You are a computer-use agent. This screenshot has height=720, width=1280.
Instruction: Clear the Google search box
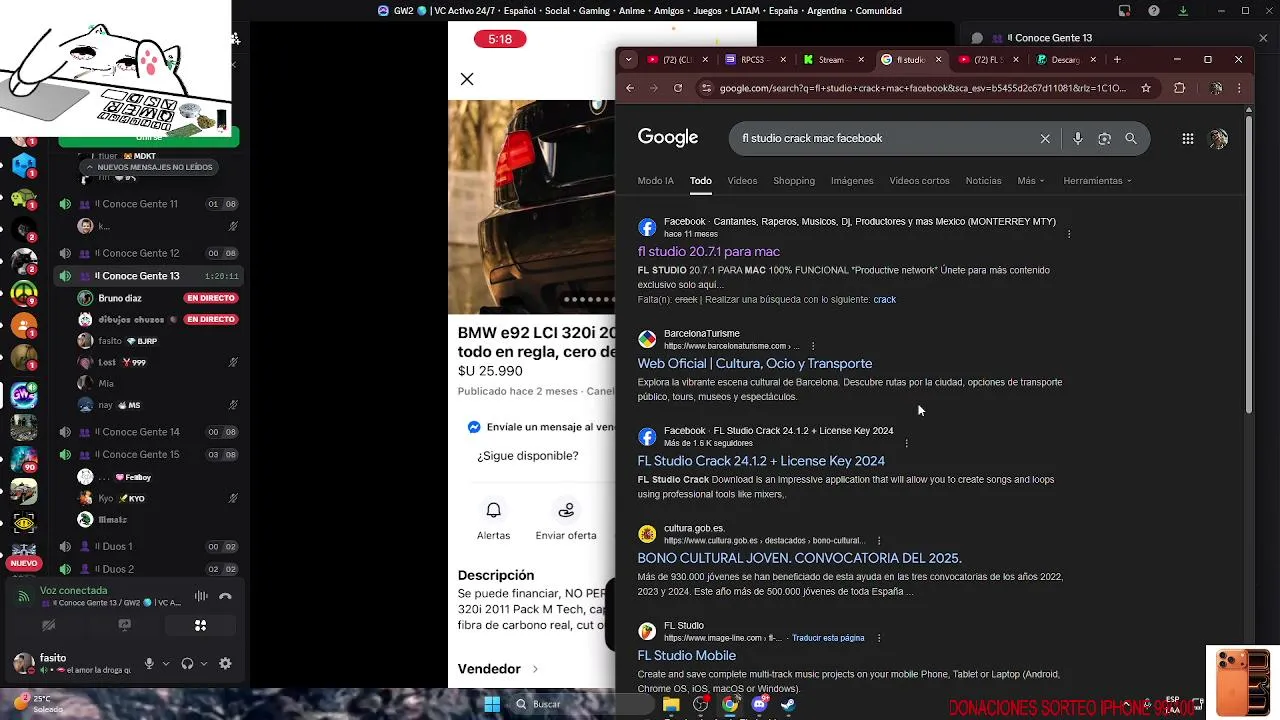coord(1045,139)
